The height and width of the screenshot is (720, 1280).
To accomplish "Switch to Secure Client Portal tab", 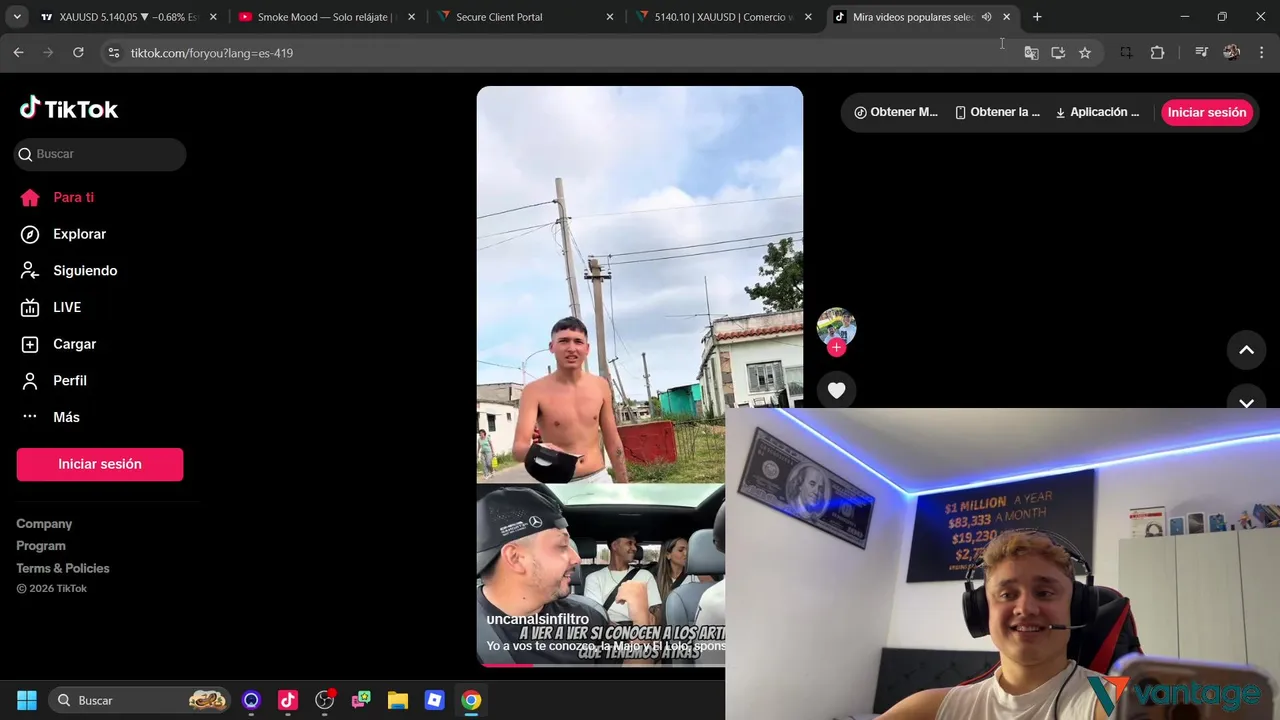I will point(526,17).
